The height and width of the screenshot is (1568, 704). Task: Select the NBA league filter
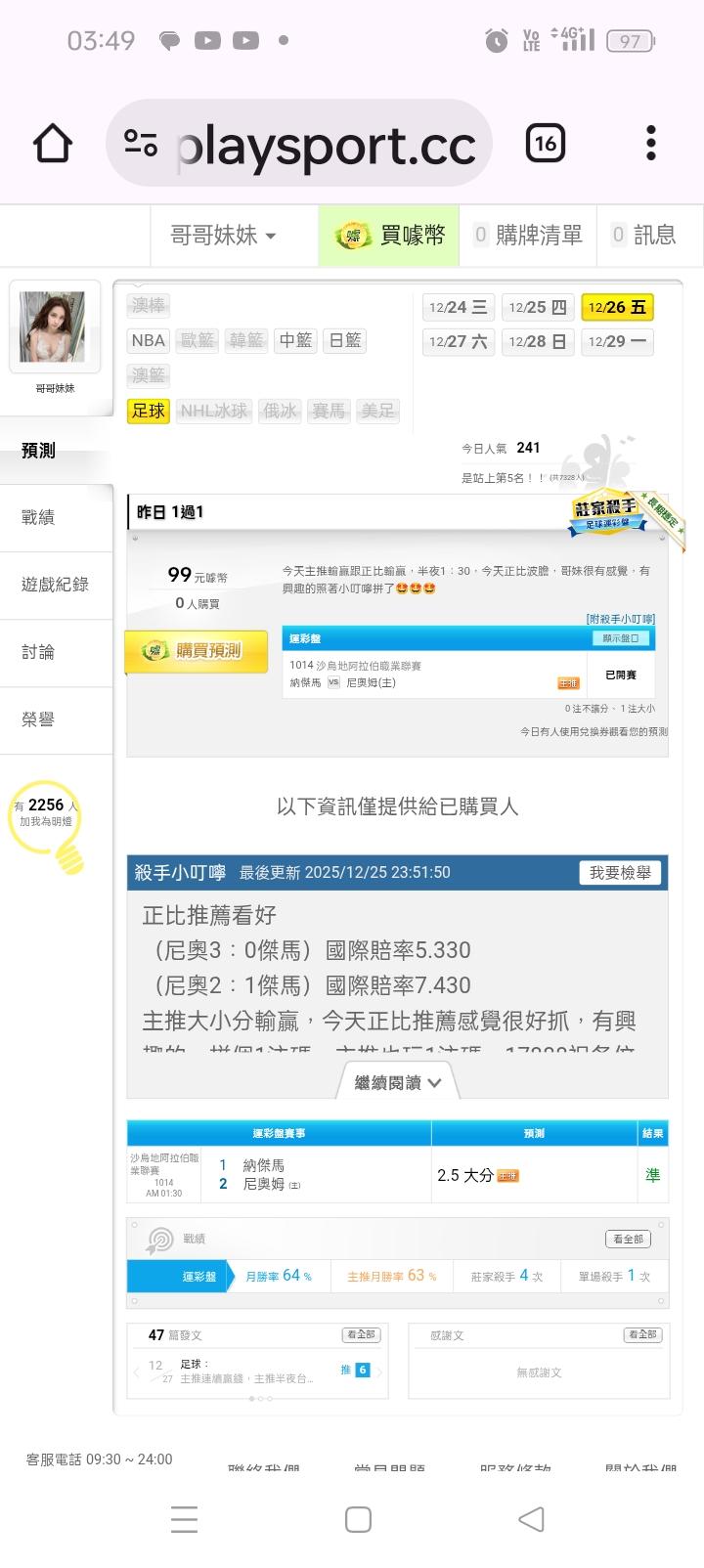[x=149, y=340]
